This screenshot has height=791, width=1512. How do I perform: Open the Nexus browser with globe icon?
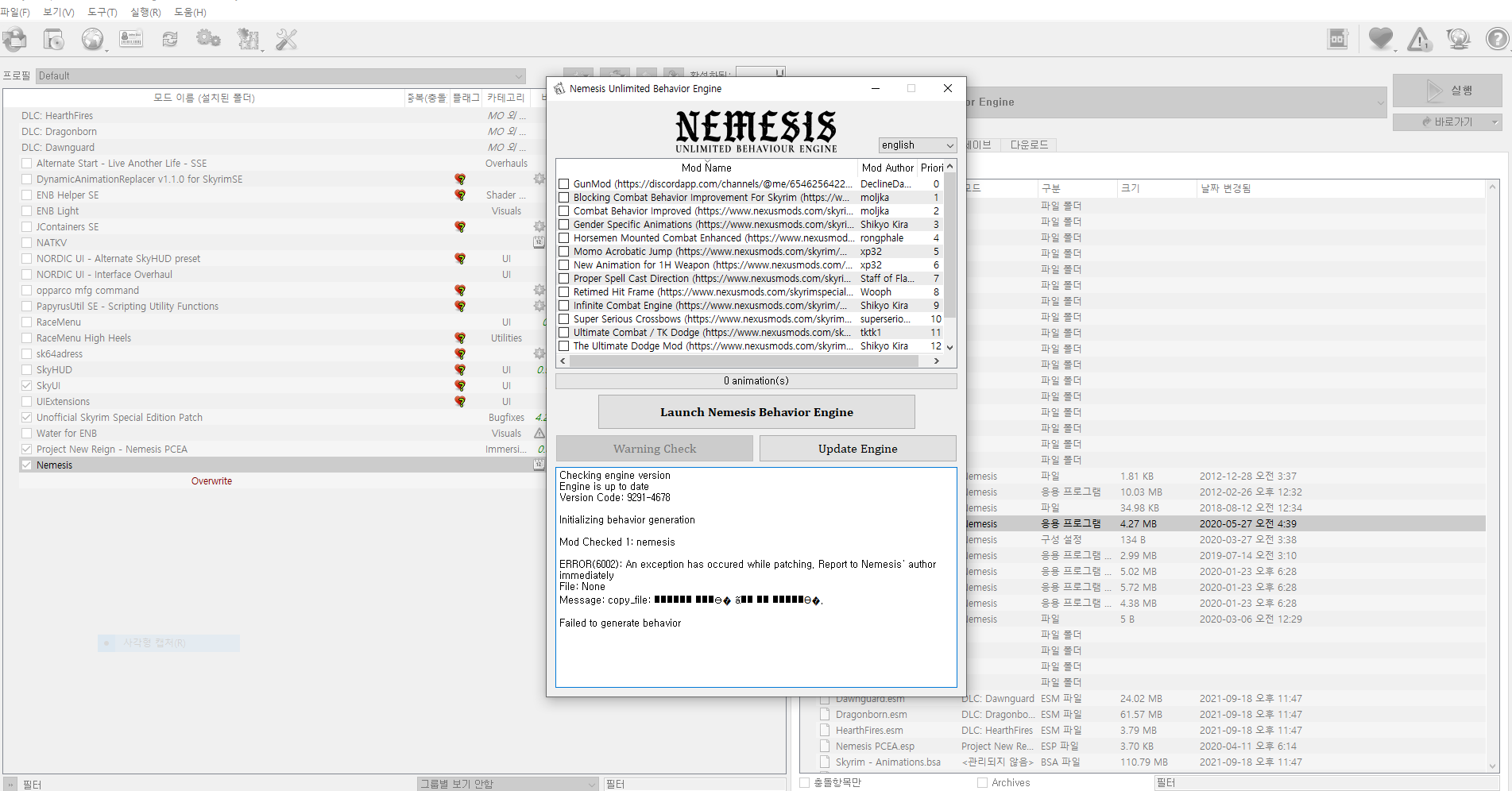(x=93, y=39)
